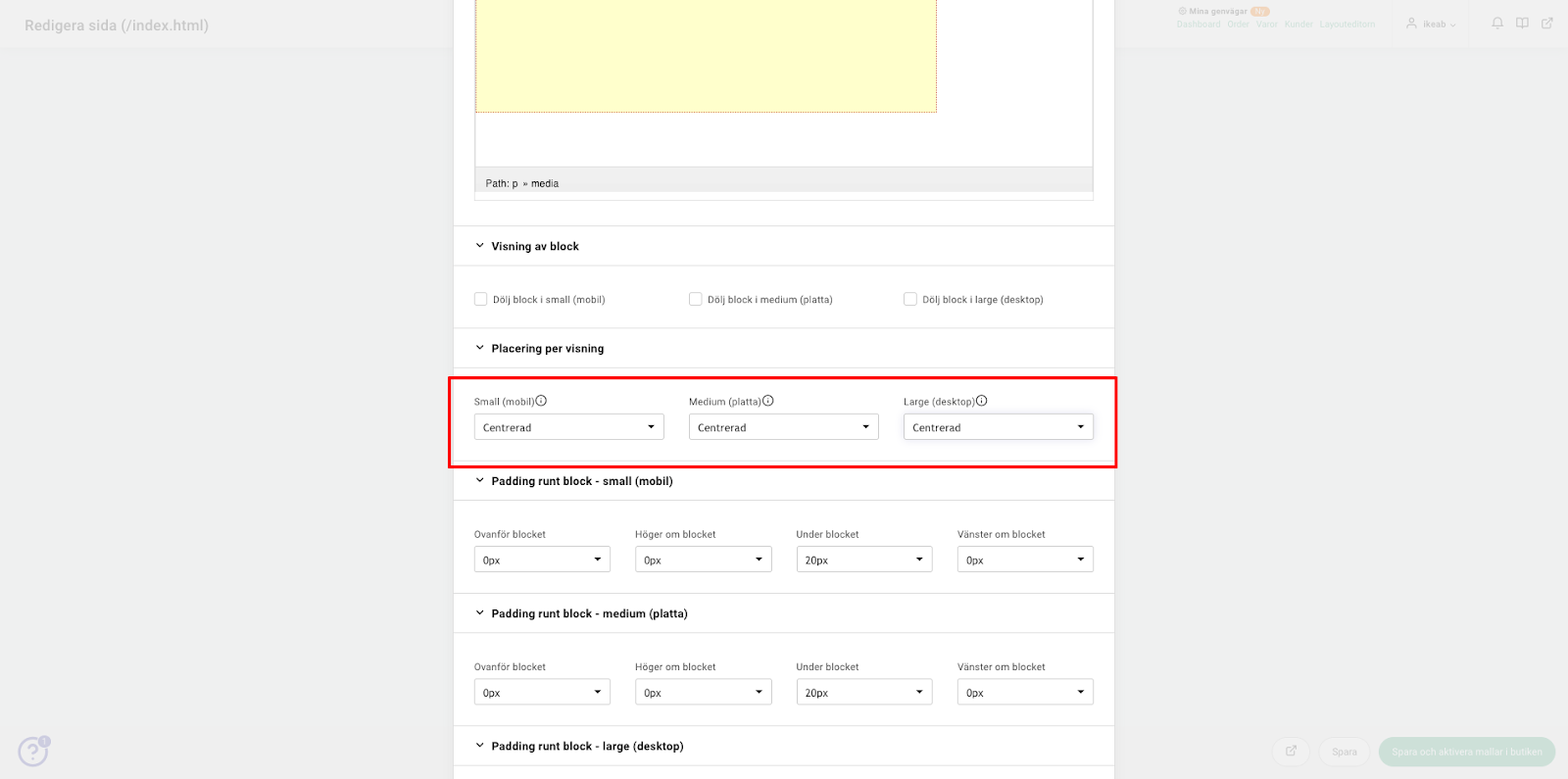Viewport: 1568px width, 779px height.
Task: Click the Spara button
Action: click(x=1344, y=752)
